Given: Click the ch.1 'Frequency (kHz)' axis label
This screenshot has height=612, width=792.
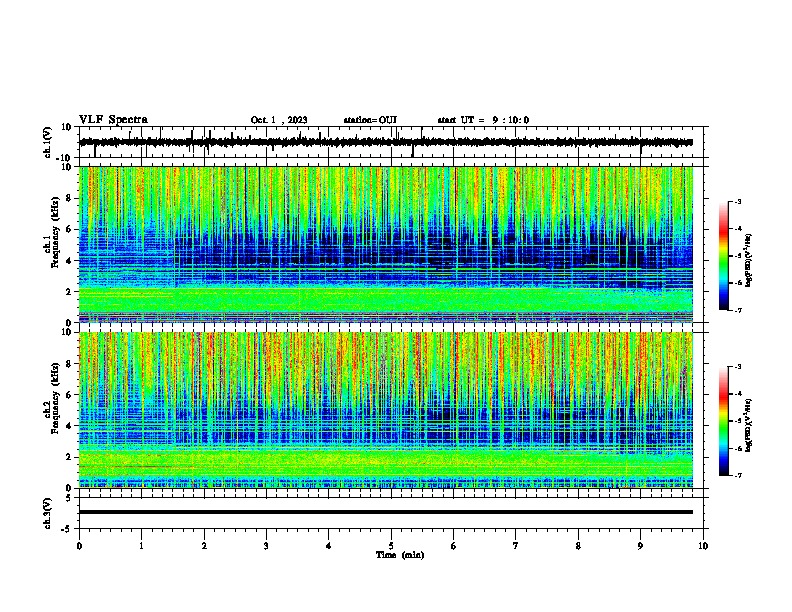Looking at the screenshot, I should 55,232.
